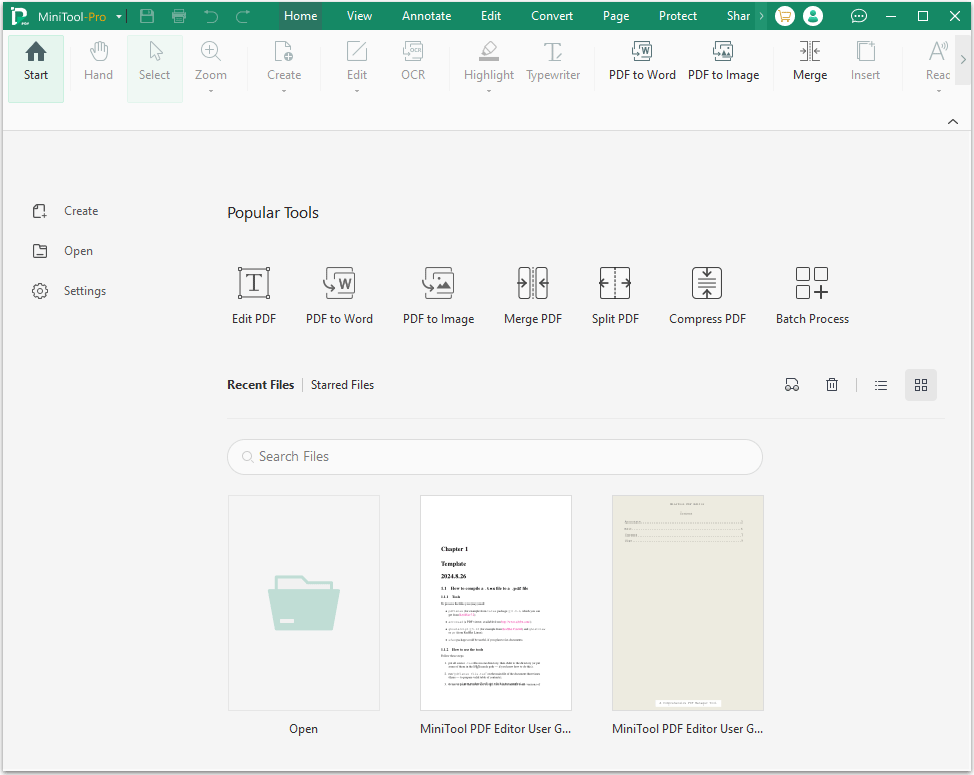
Task: Click Merge in the ribbon toolbar
Action: point(810,62)
